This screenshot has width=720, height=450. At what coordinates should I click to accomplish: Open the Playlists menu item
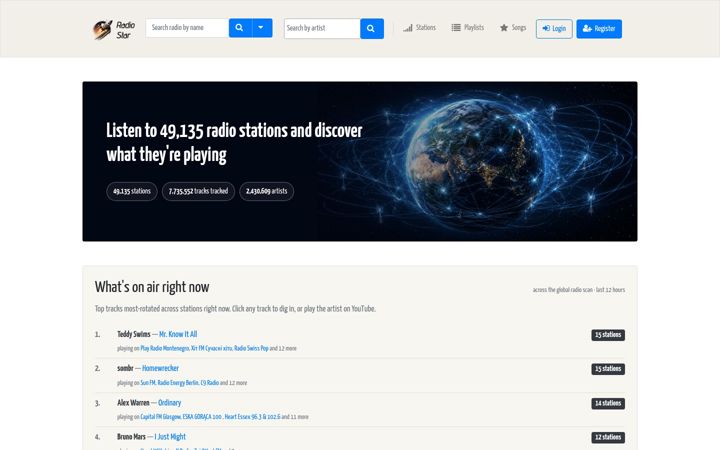coord(467,28)
